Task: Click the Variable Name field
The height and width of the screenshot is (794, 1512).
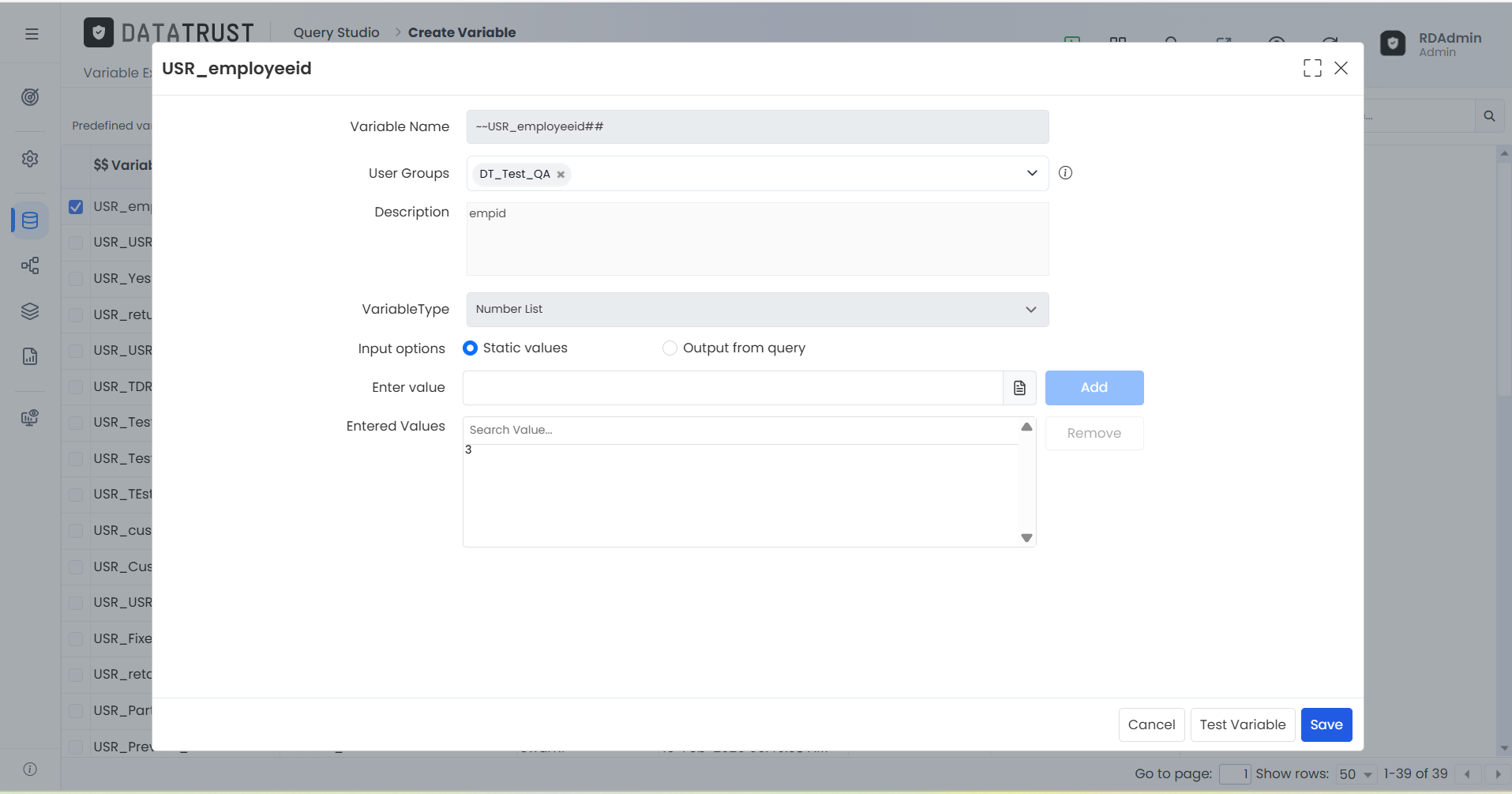Action: [x=757, y=127]
